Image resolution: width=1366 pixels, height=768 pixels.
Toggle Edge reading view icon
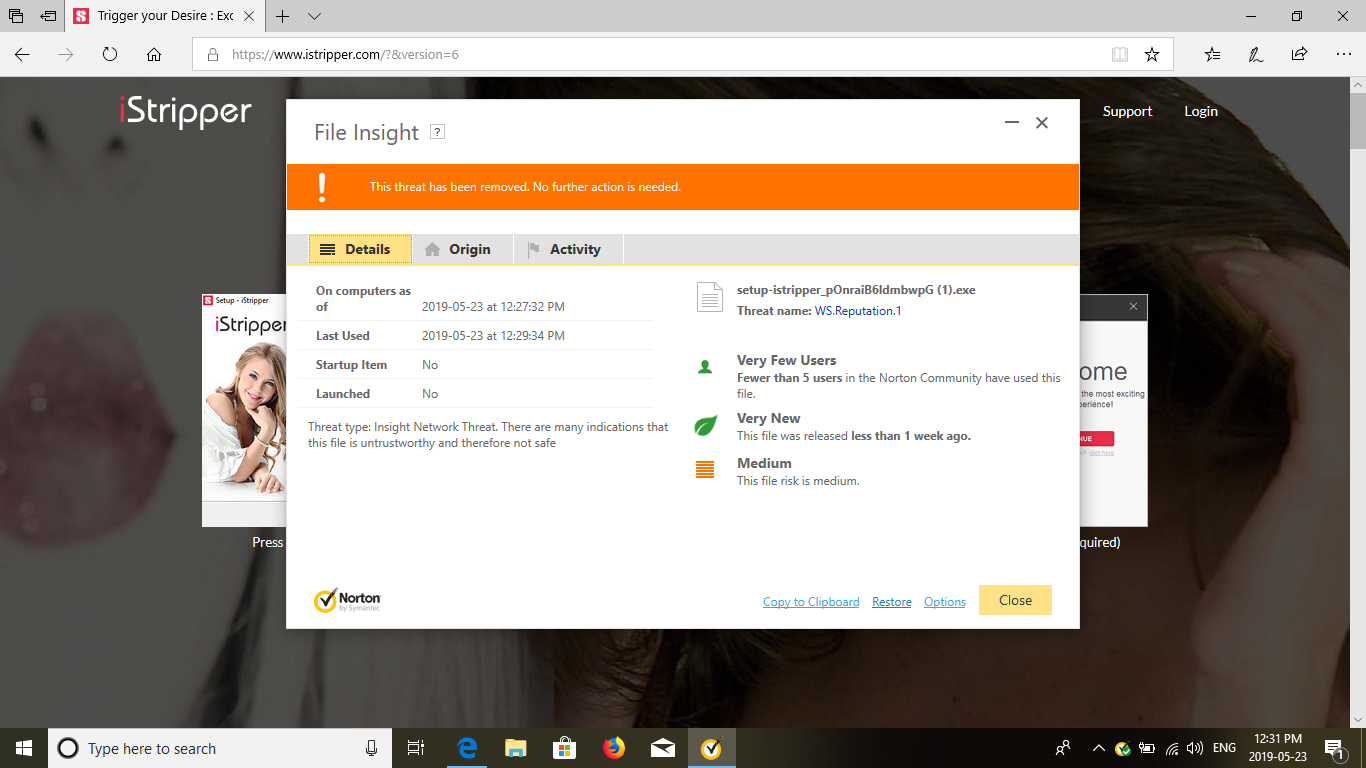(1120, 55)
